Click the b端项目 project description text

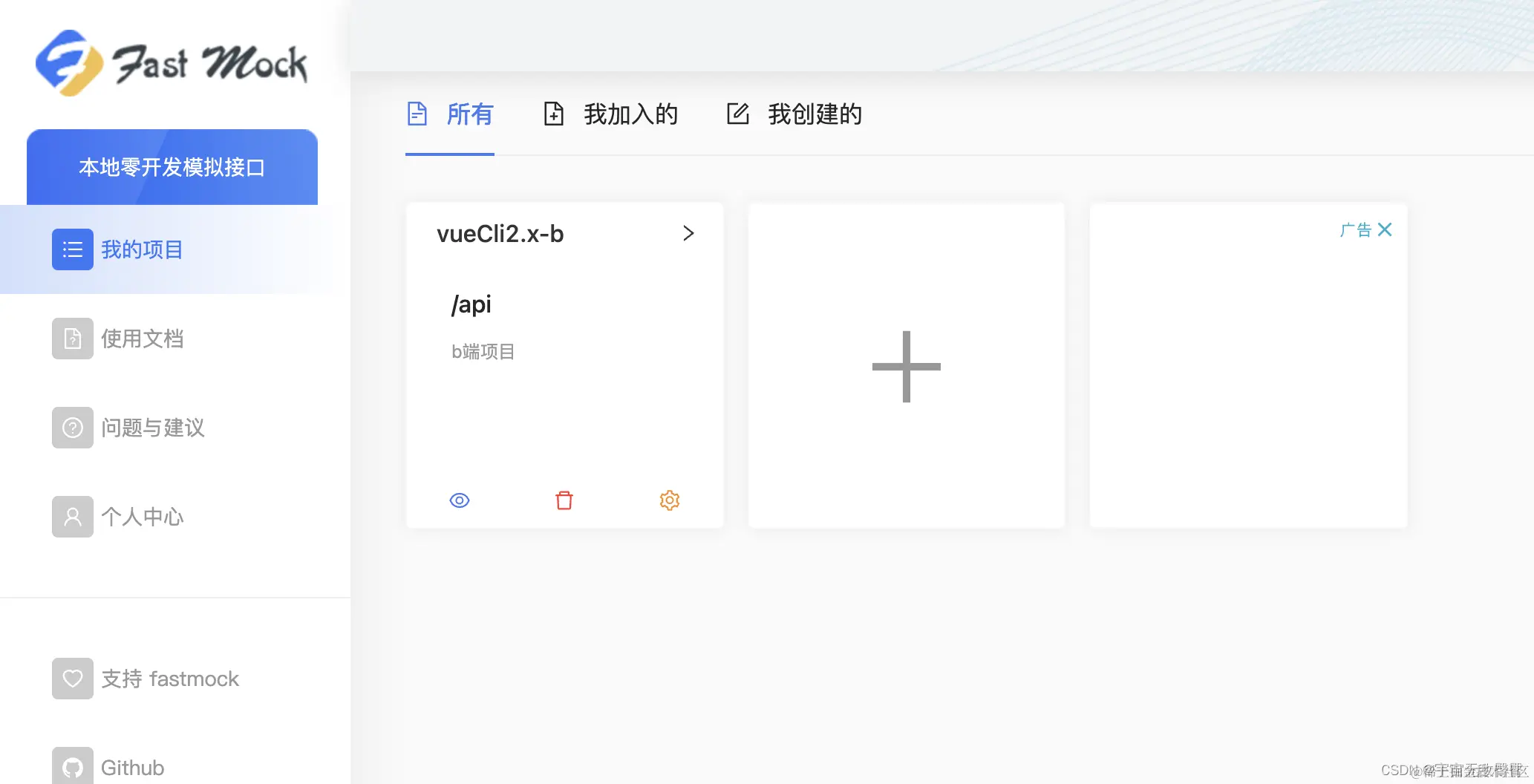click(x=483, y=352)
